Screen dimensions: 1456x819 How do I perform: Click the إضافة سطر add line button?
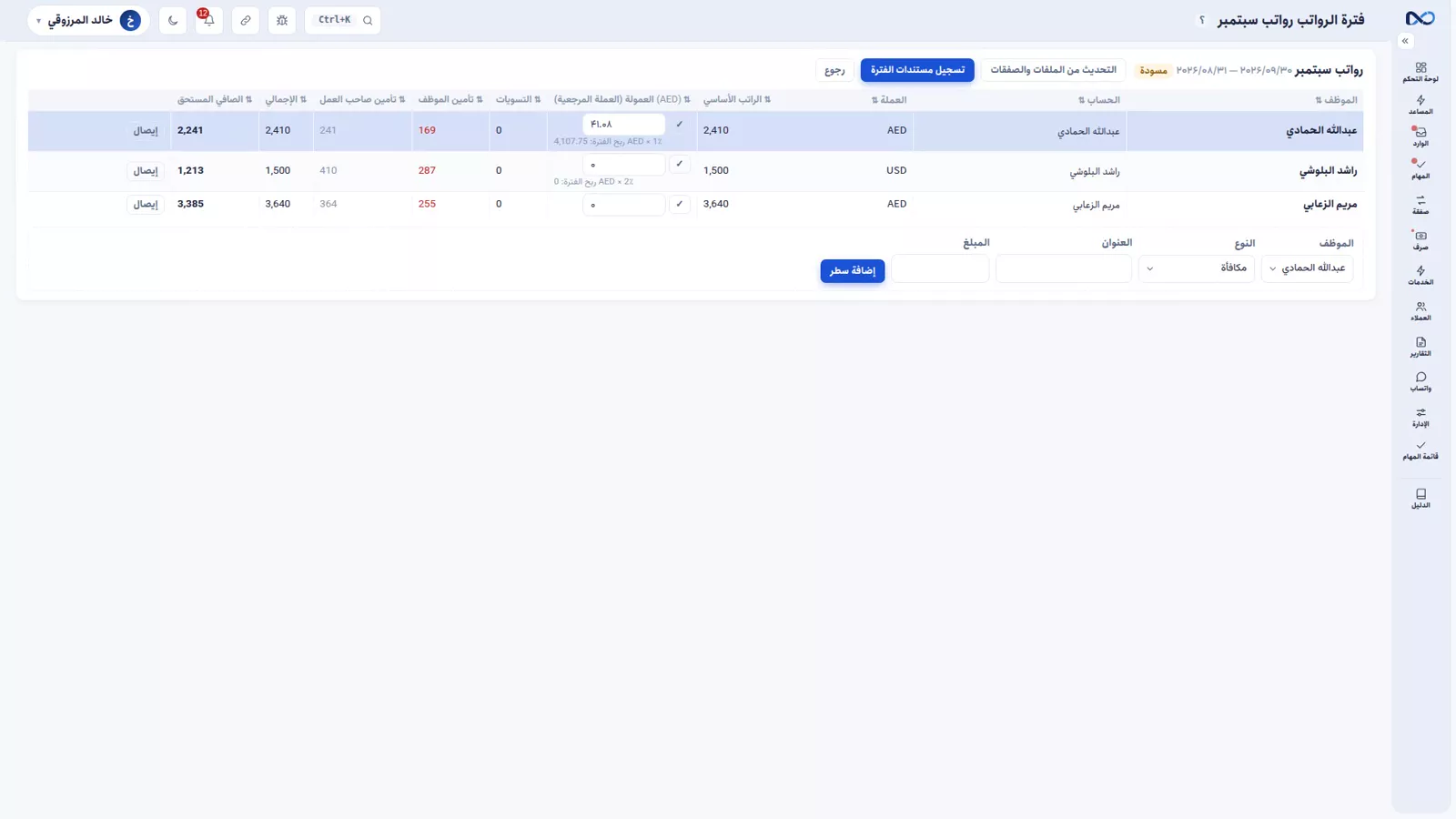click(853, 270)
